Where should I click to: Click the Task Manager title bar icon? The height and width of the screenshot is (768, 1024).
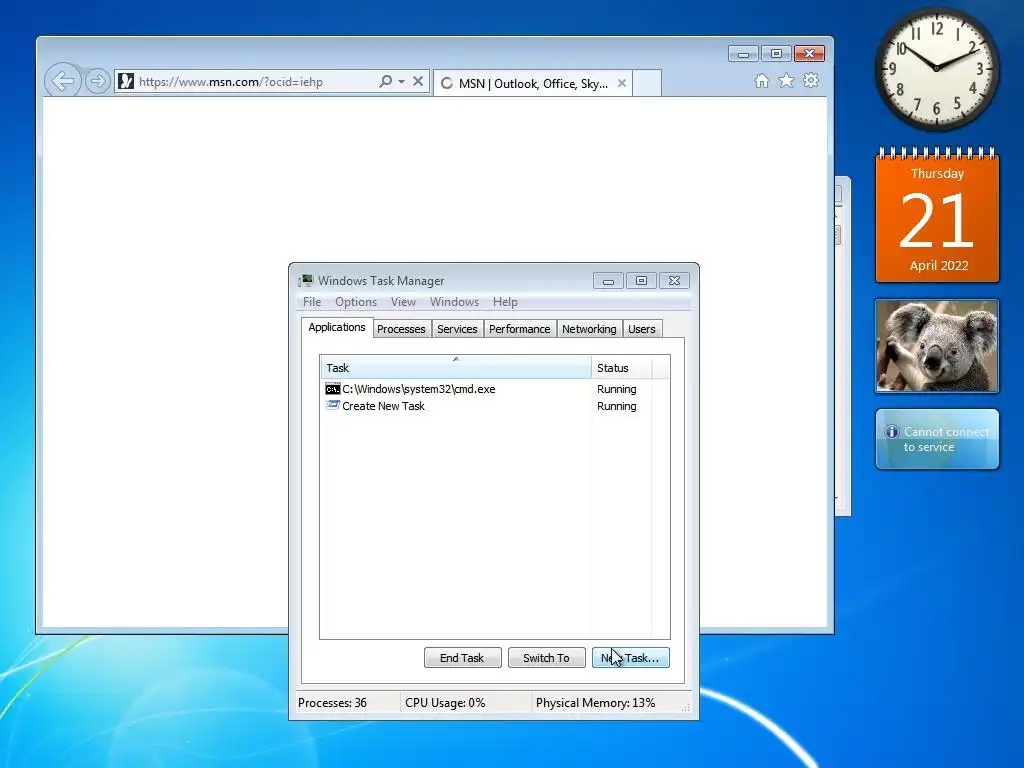pyautogui.click(x=306, y=281)
